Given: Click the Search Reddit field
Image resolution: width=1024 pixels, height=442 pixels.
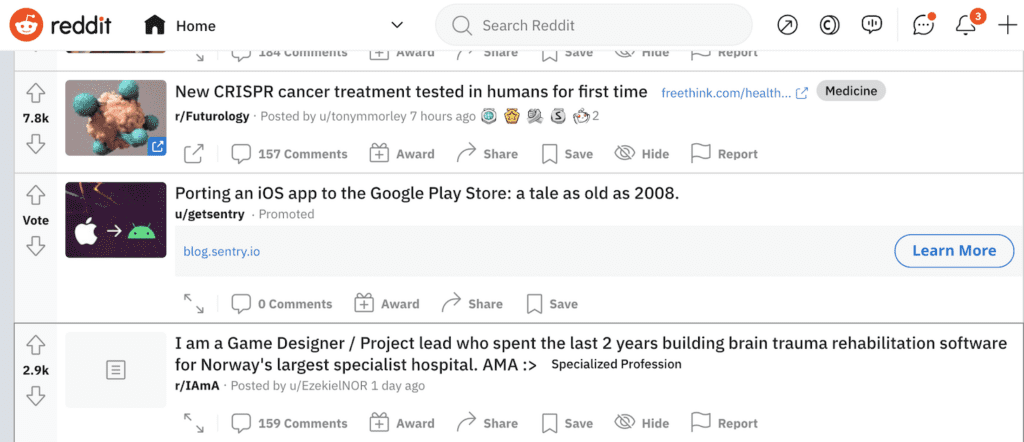Looking at the screenshot, I should tap(594, 25).
